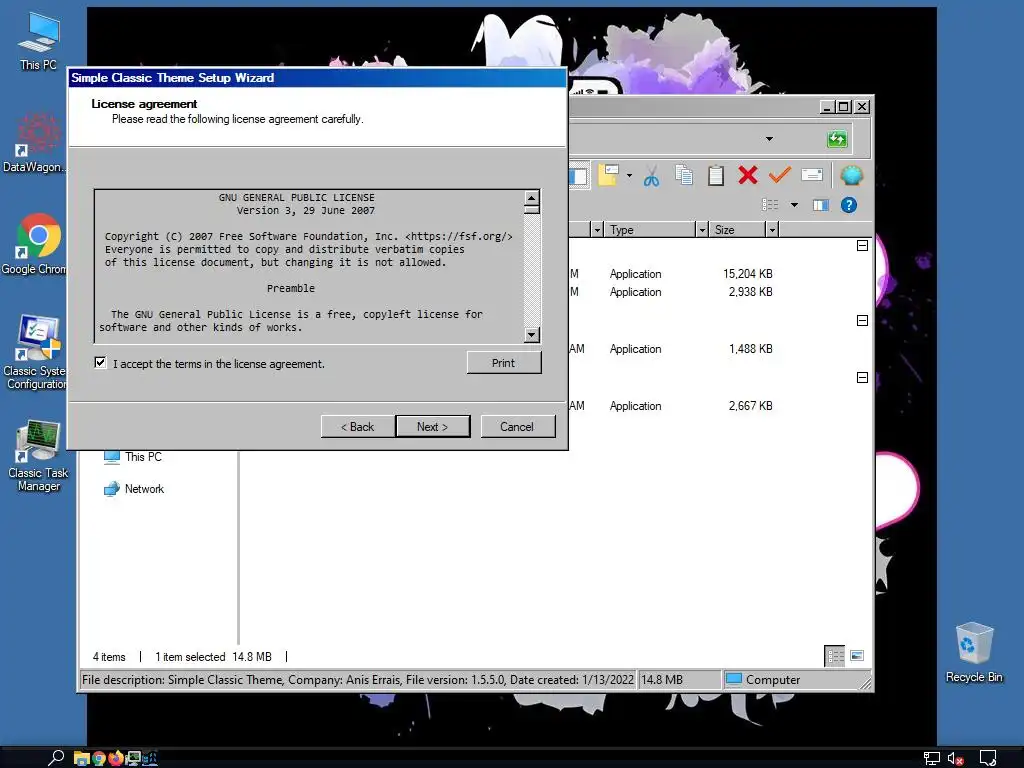This screenshot has width=1024, height=768.
Task: Click the Copy icon in Explorer toolbar
Action: (684, 176)
